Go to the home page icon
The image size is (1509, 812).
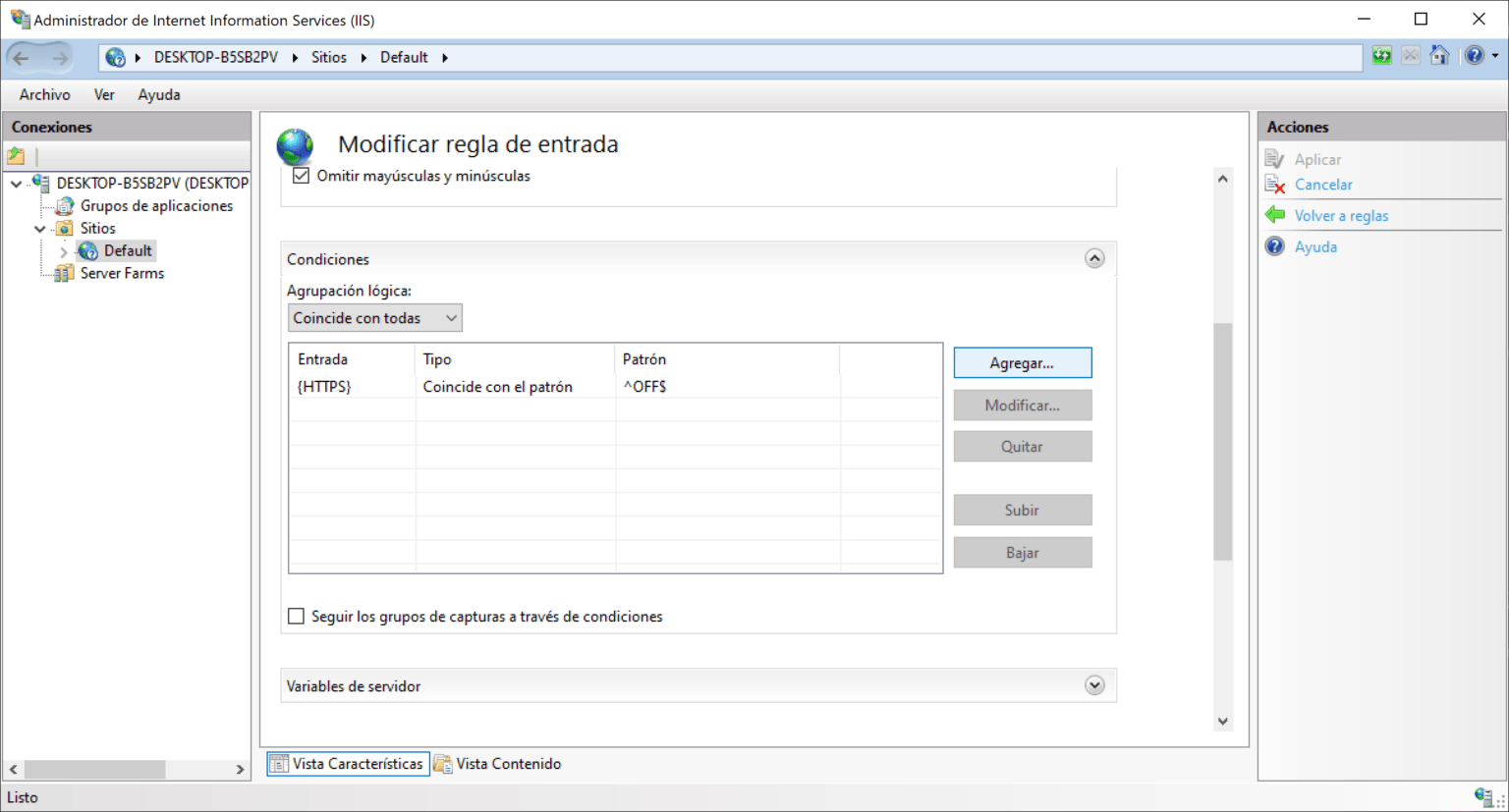click(1439, 56)
